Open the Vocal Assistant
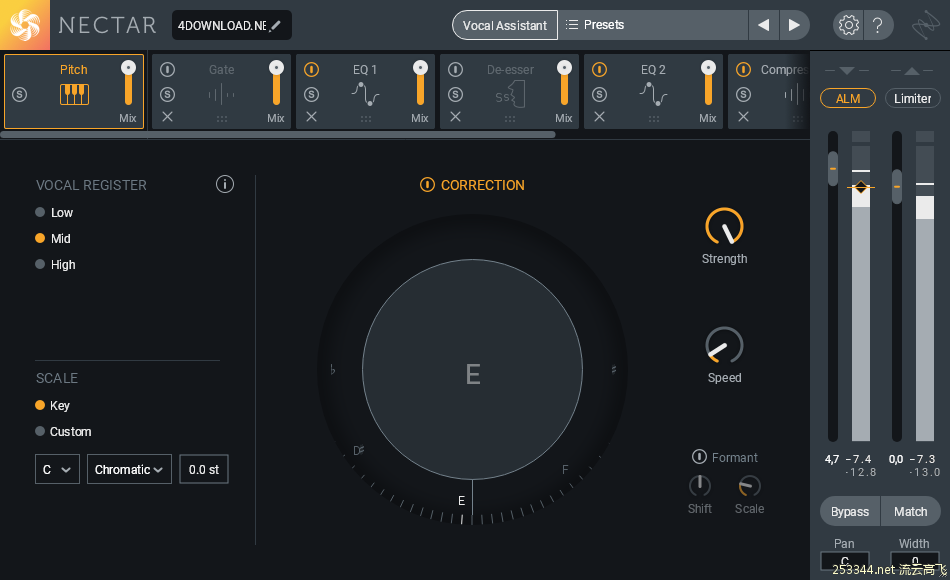Screen dimensions: 950x580 point(505,25)
